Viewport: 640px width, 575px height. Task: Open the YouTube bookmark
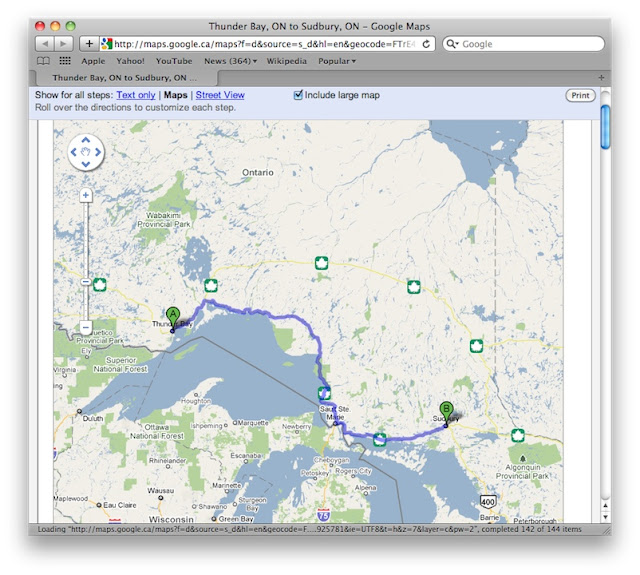174,61
